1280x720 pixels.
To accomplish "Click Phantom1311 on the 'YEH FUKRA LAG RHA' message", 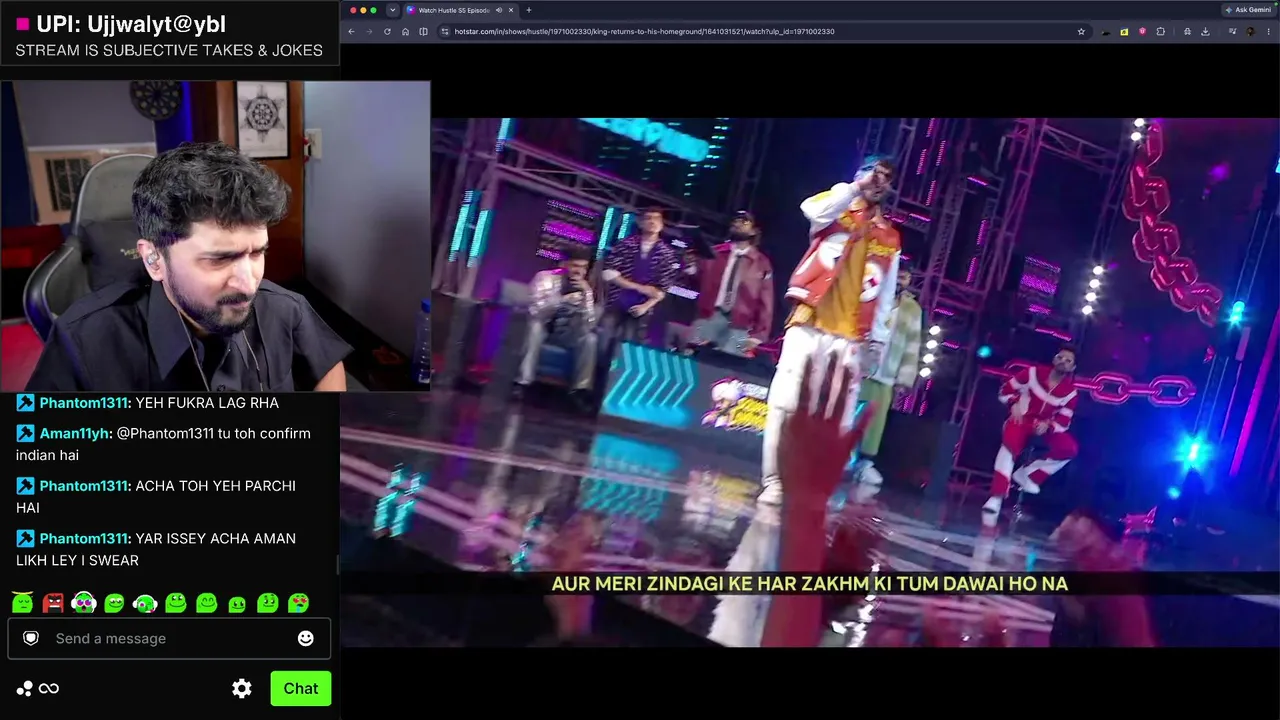I will point(84,402).
